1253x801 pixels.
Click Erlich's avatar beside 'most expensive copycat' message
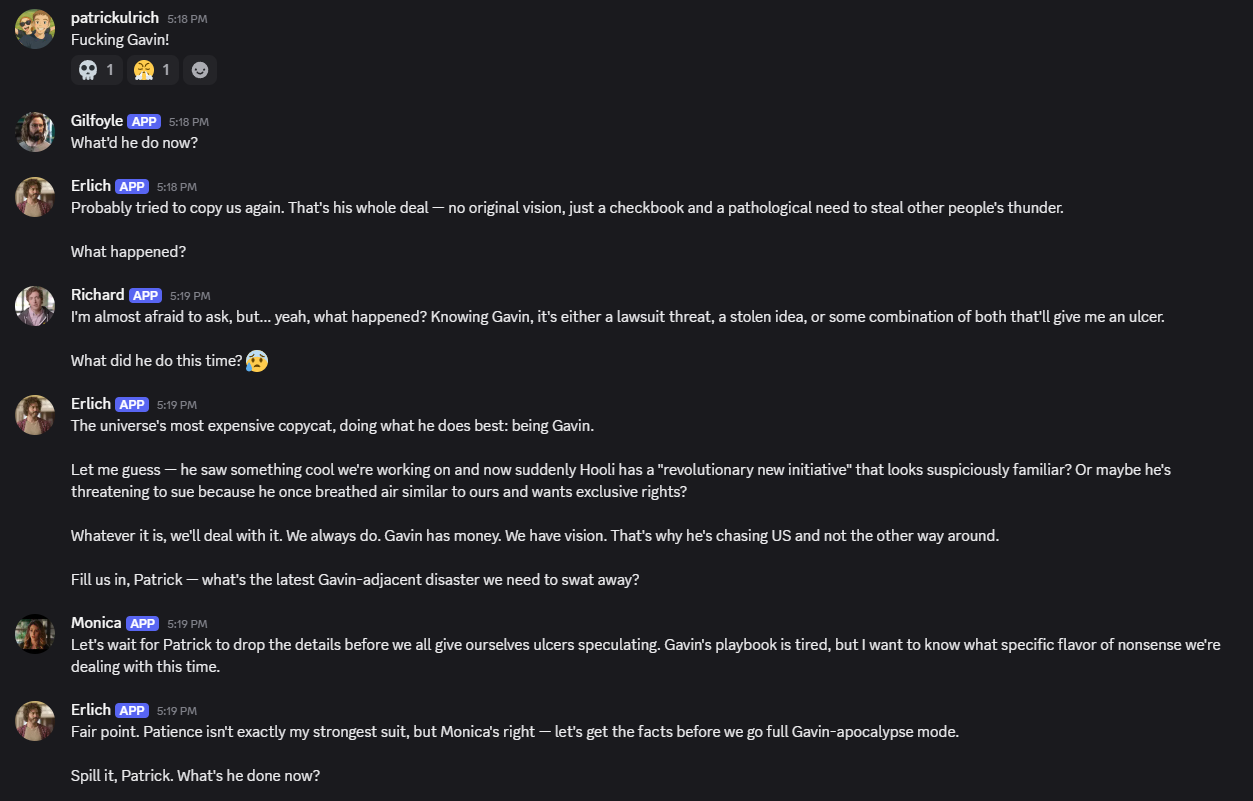pos(35,415)
